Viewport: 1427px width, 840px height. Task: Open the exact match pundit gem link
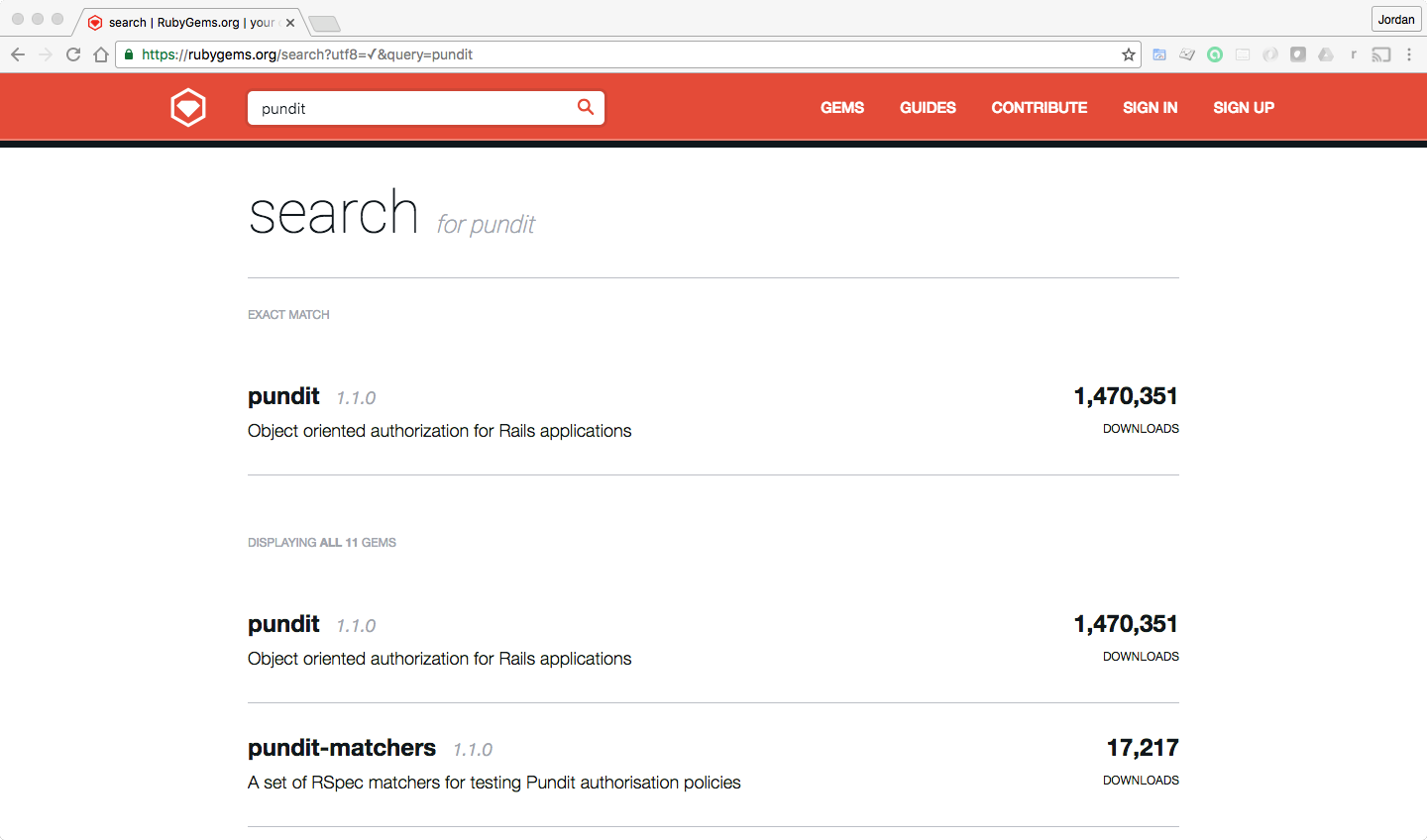283,396
